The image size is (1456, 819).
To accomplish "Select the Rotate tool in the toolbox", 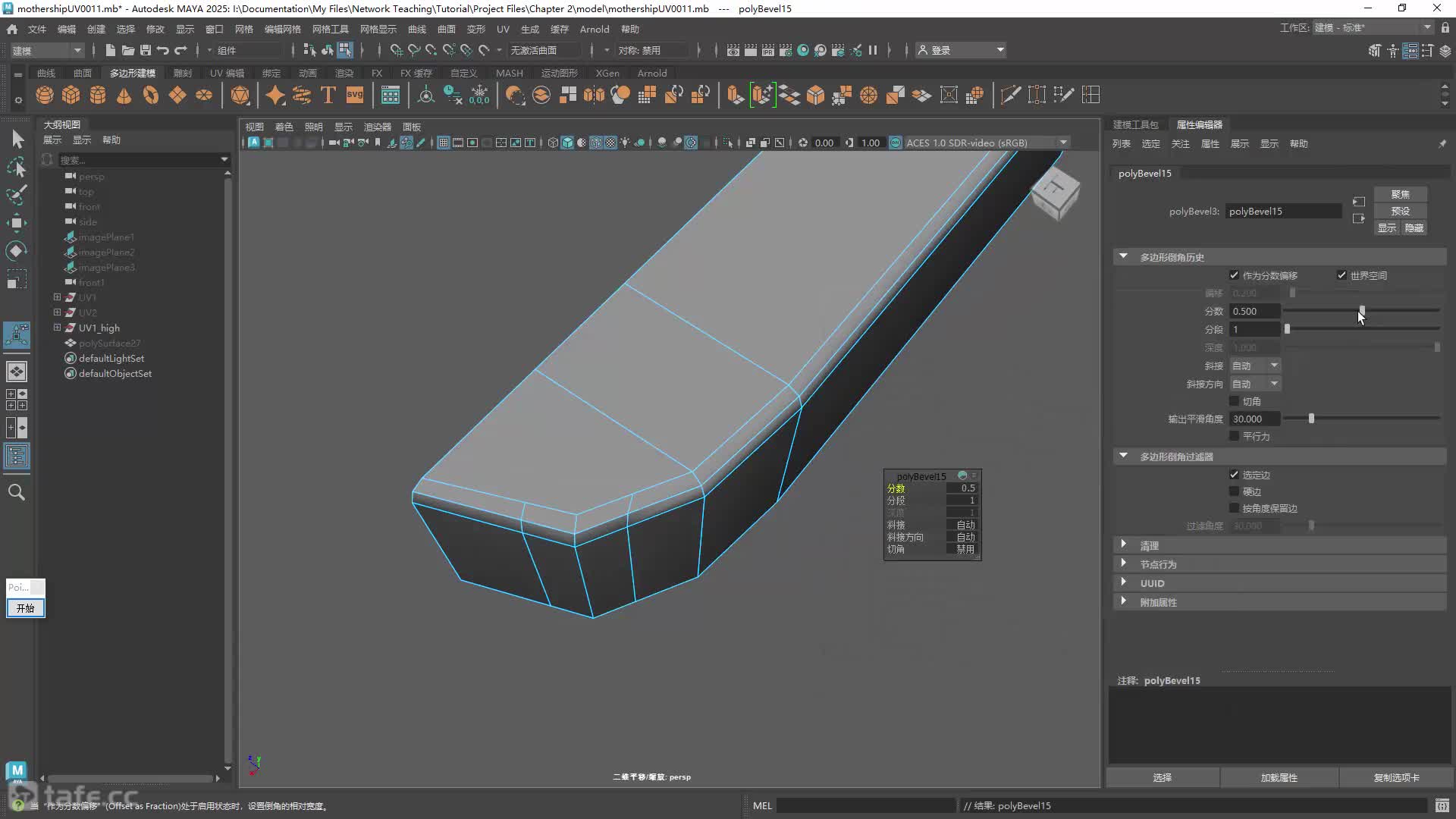I will pos(17,250).
